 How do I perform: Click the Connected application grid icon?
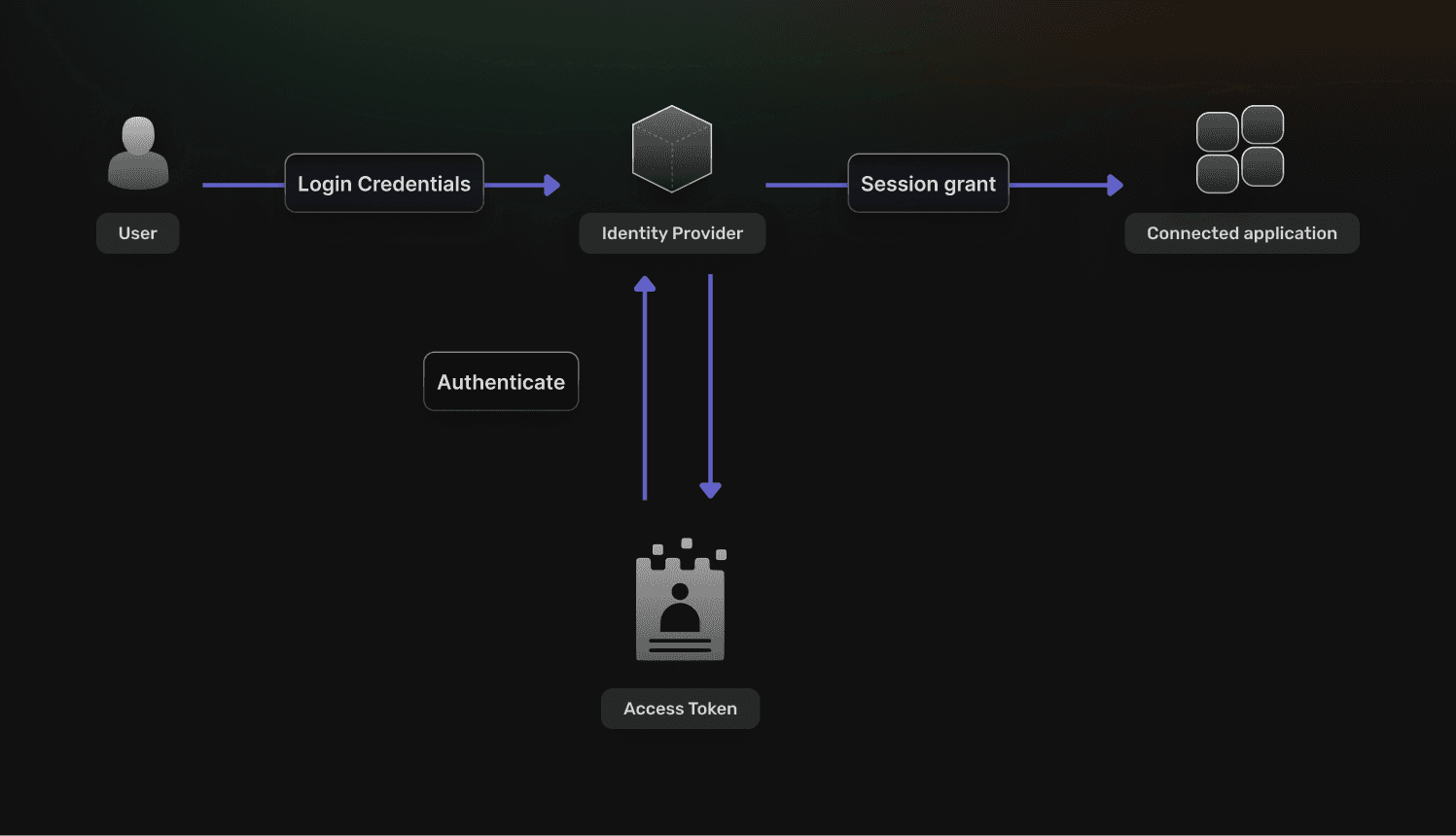[x=1240, y=149]
